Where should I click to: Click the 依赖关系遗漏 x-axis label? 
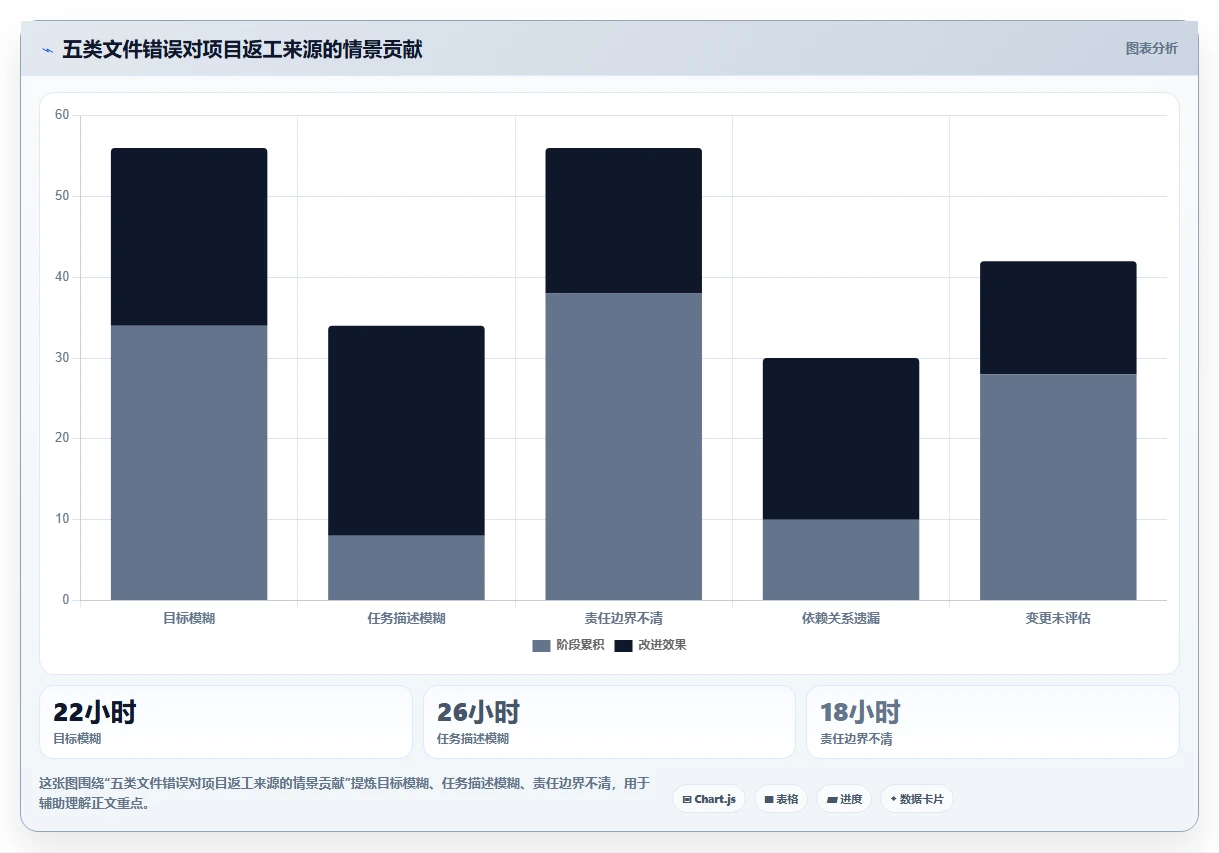pos(841,618)
